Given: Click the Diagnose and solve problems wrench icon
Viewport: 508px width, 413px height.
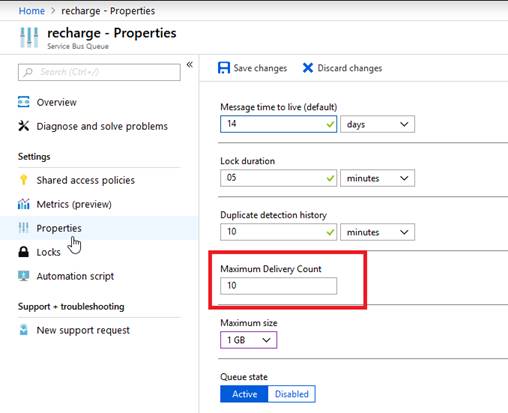Looking at the screenshot, I should (x=24, y=126).
